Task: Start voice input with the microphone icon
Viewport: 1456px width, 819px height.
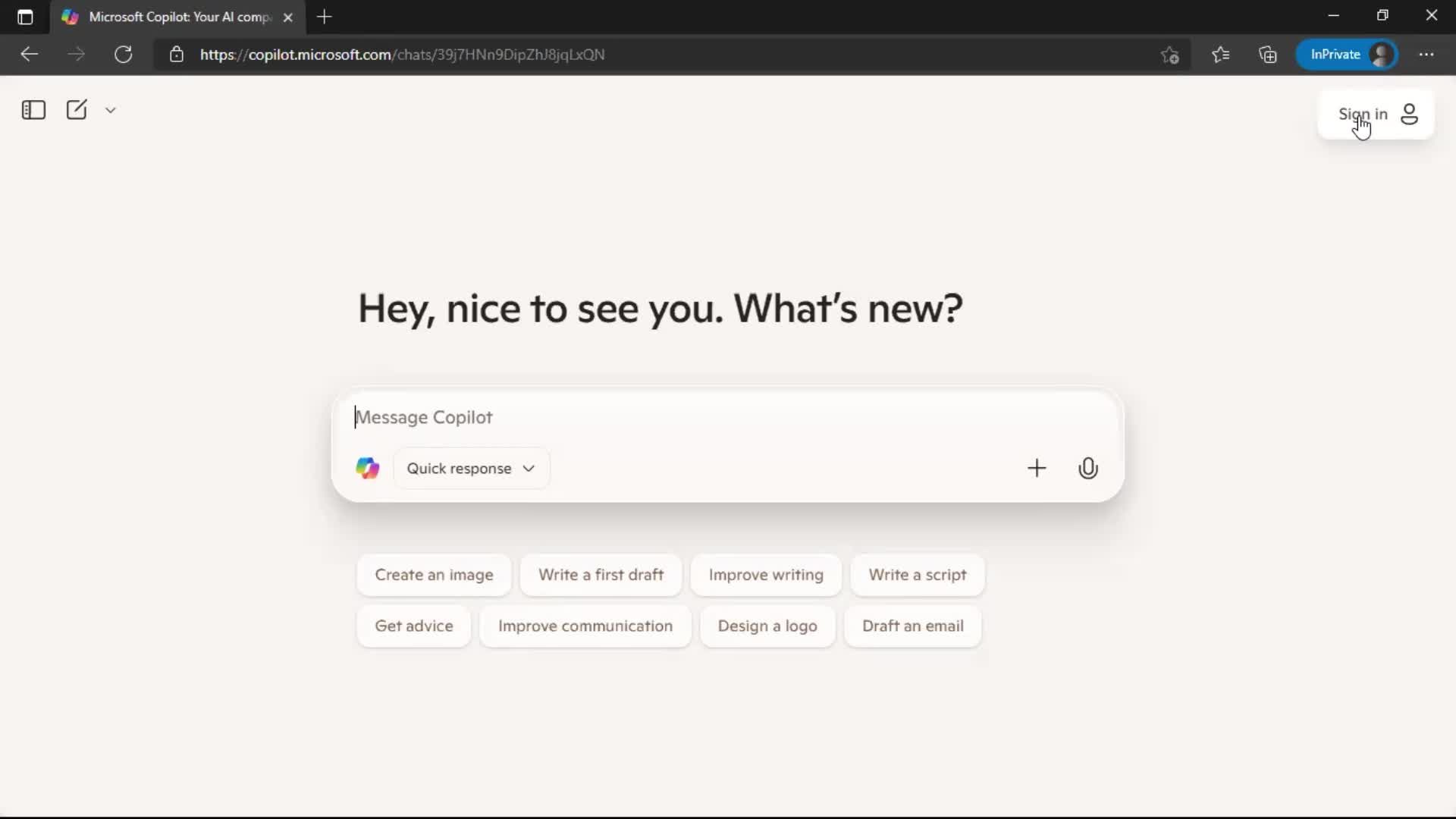Action: click(1088, 468)
